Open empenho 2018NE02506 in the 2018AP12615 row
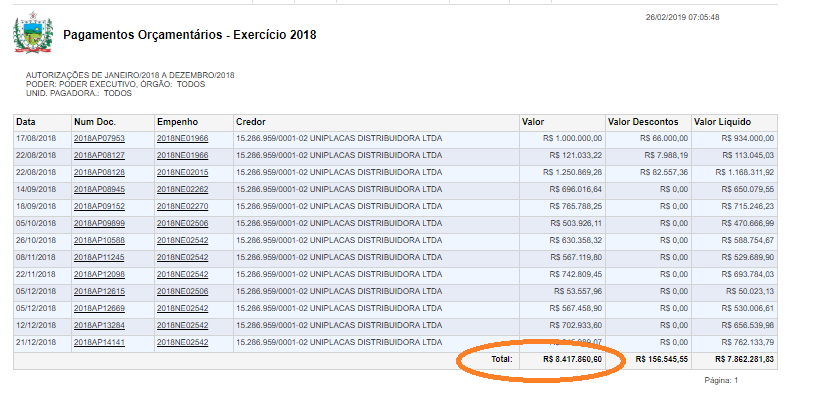 (182, 291)
